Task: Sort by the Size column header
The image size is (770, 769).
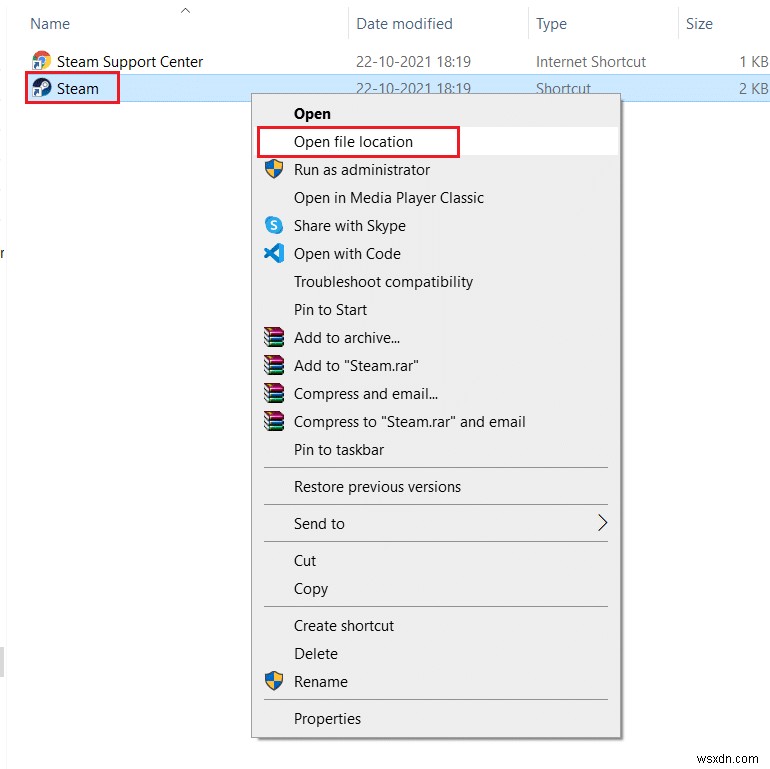Action: 699,24
